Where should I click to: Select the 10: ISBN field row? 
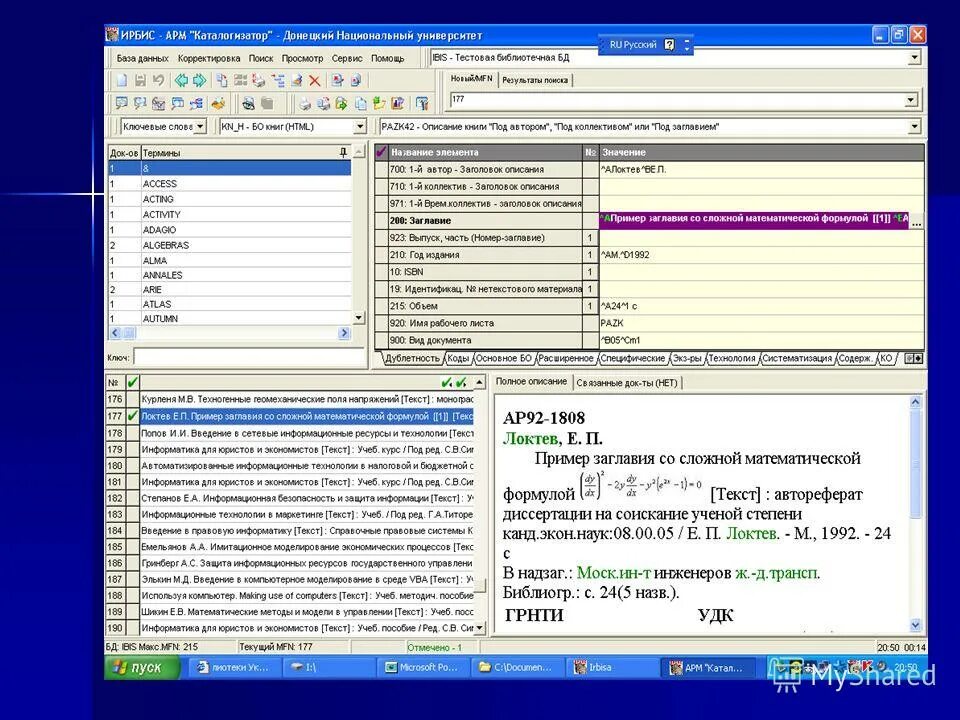click(649, 272)
